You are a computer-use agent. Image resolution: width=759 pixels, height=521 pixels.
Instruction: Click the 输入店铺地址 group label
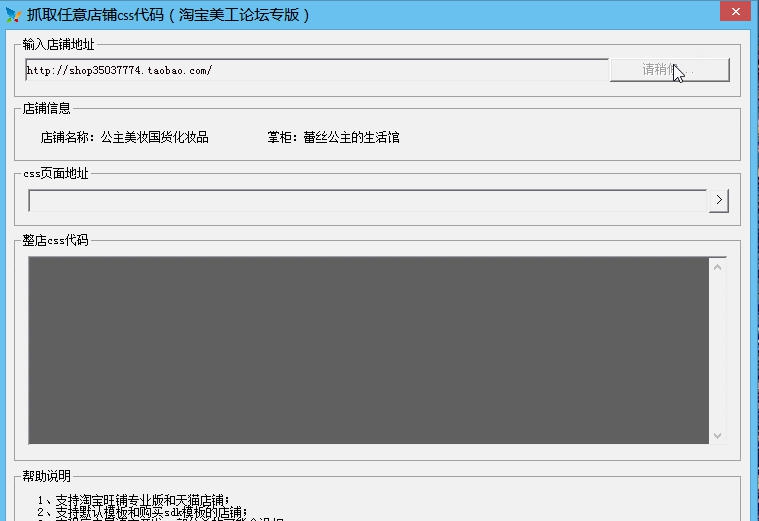(x=59, y=45)
